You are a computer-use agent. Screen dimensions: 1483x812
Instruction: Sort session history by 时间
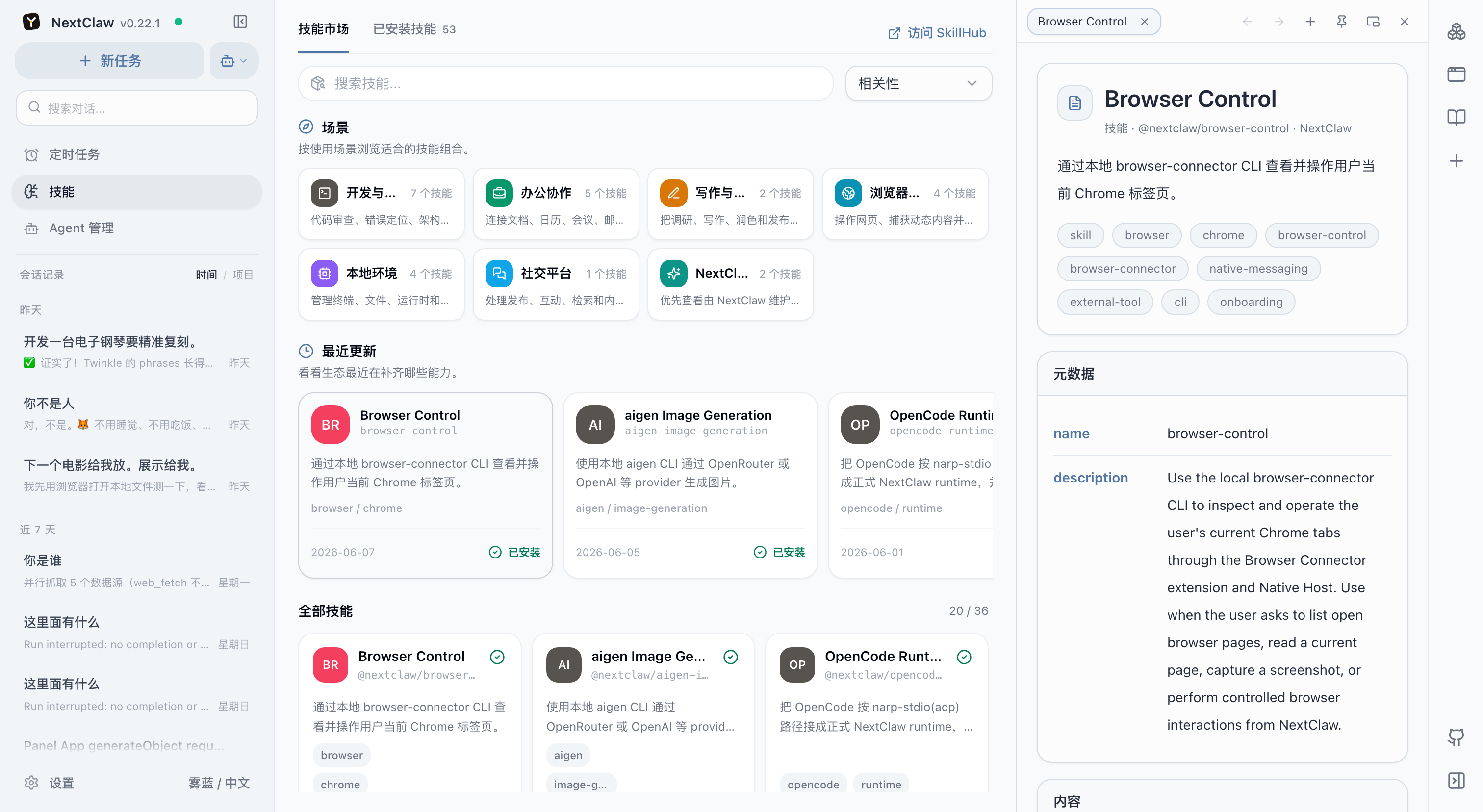206,275
